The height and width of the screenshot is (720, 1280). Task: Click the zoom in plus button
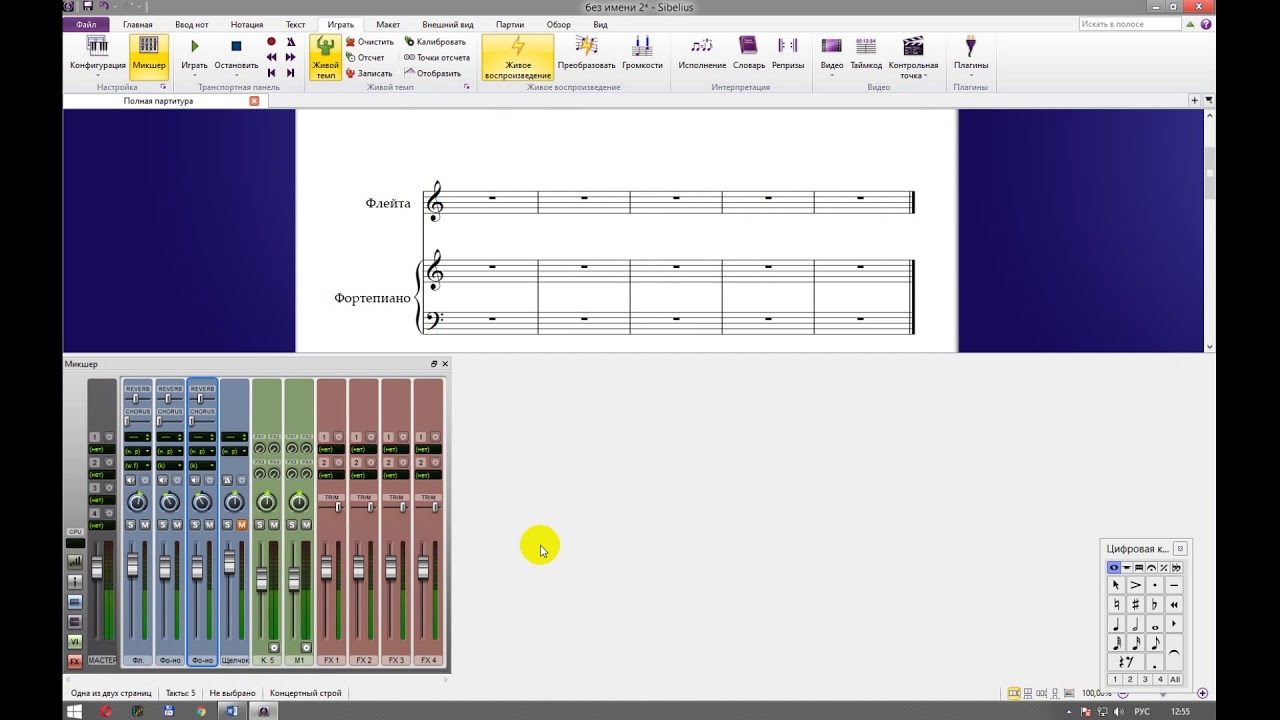pos(1202,693)
